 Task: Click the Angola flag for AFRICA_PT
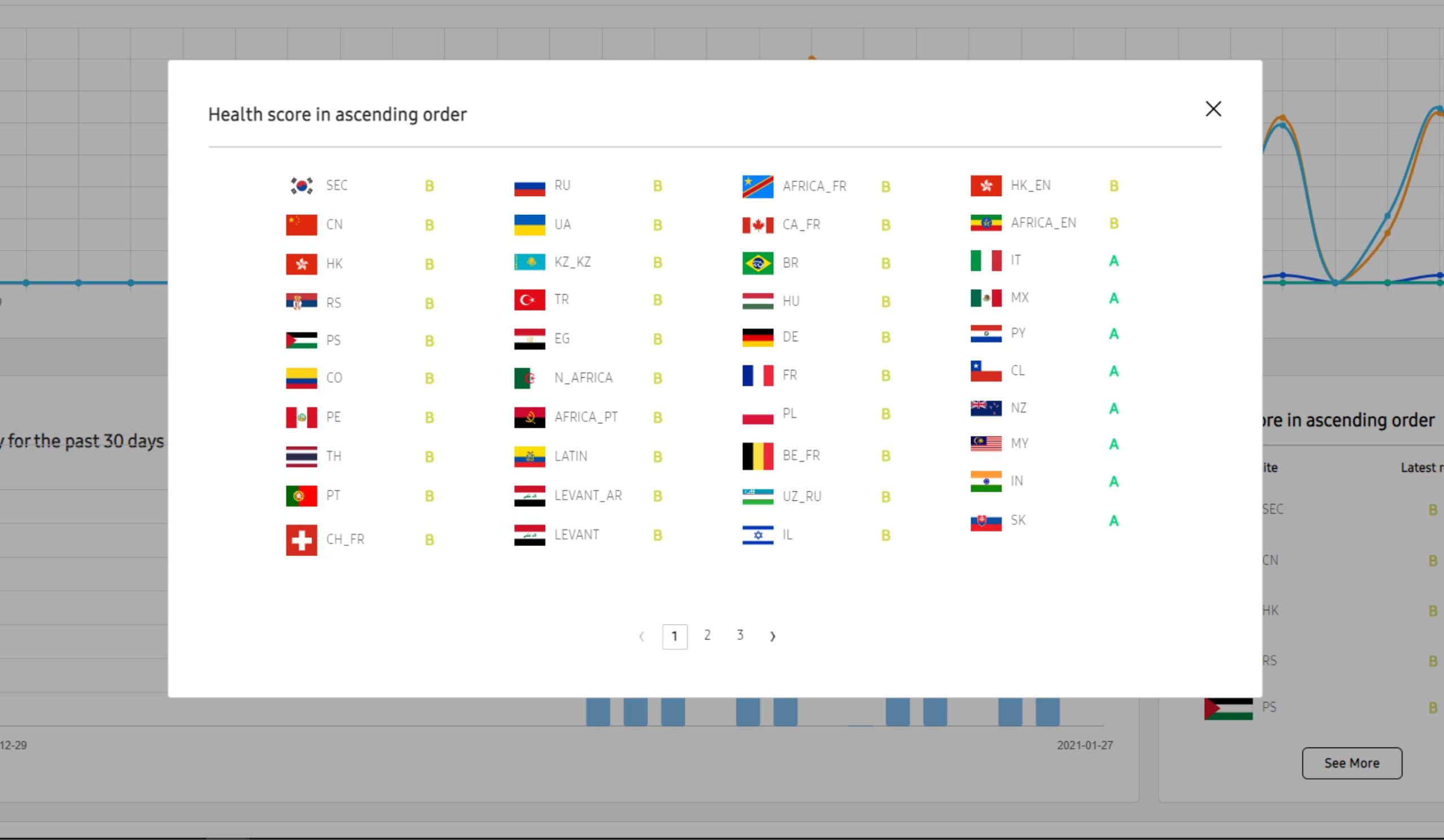(530, 417)
